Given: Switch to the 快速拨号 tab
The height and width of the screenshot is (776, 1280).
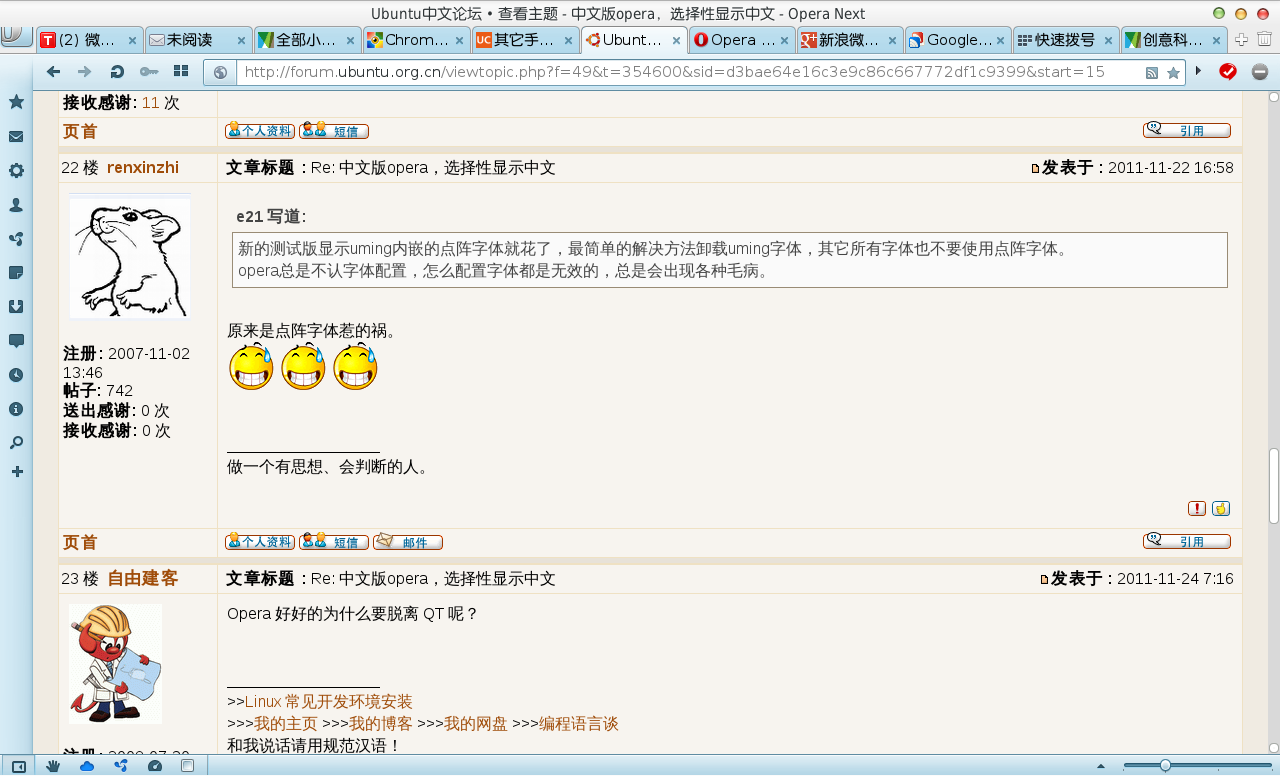Looking at the screenshot, I should point(1067,40).
